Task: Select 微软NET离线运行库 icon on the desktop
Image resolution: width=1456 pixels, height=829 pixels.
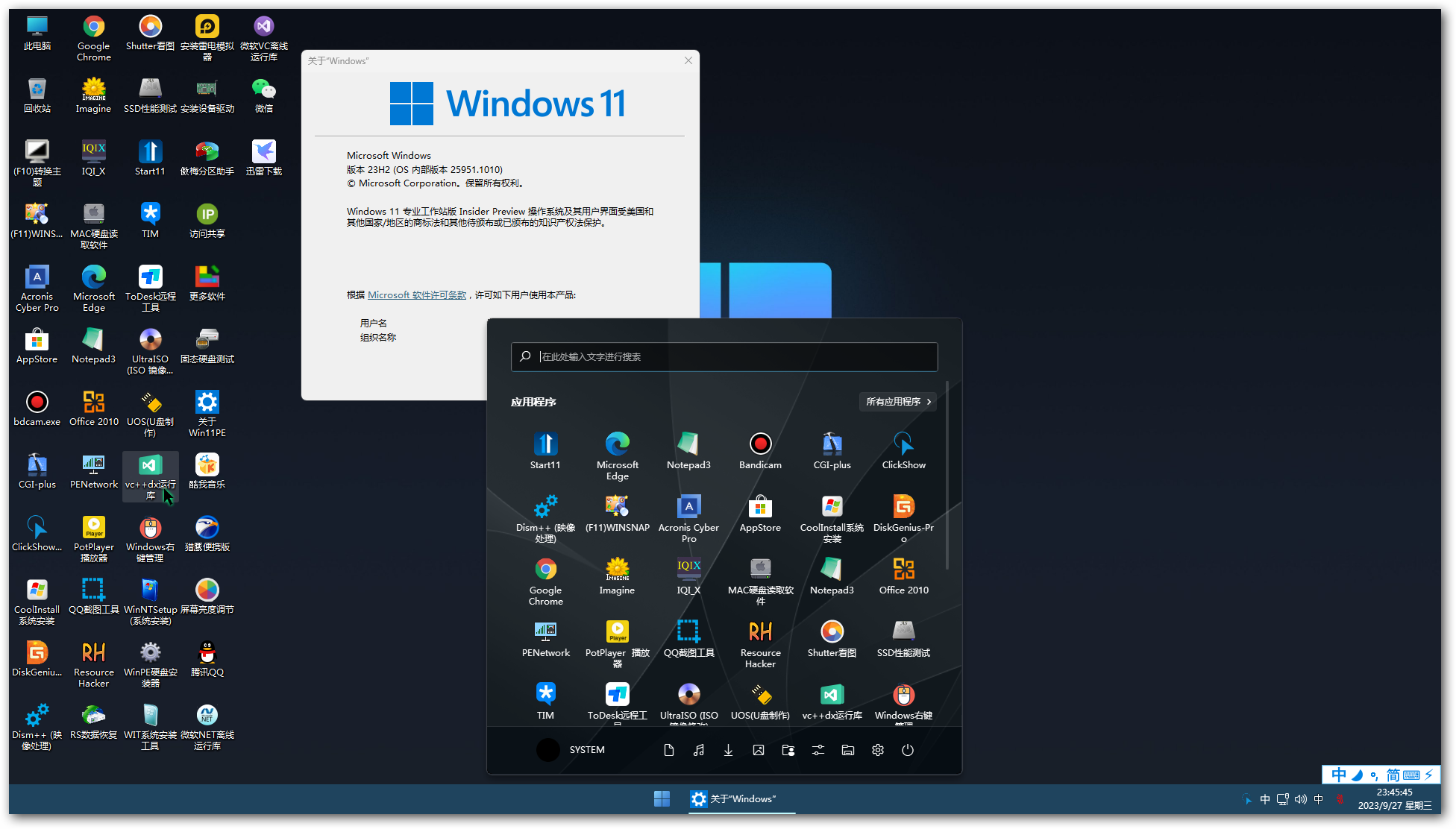Action: [x=207, y=727]
